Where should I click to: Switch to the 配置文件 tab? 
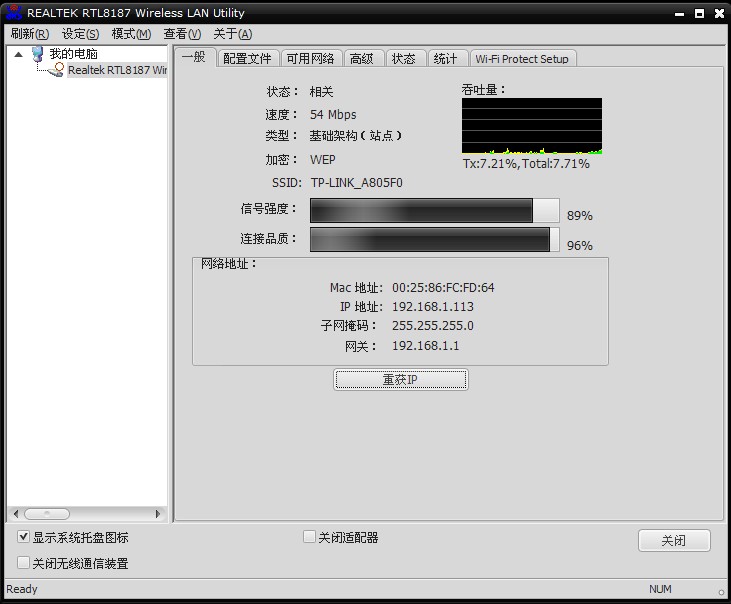click(x=248, y=59)
